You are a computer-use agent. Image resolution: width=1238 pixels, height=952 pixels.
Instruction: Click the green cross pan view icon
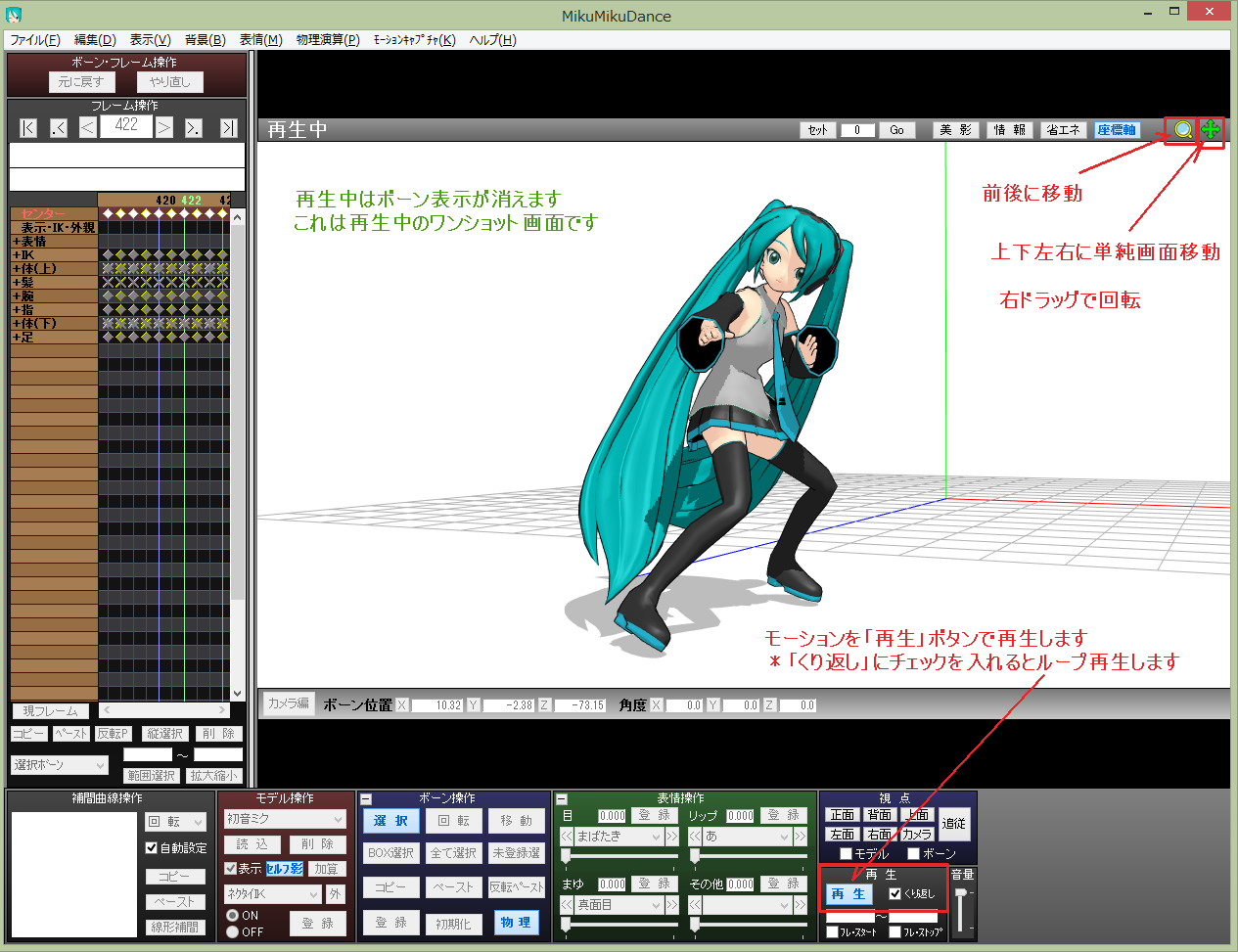(x=1211, y=129)
